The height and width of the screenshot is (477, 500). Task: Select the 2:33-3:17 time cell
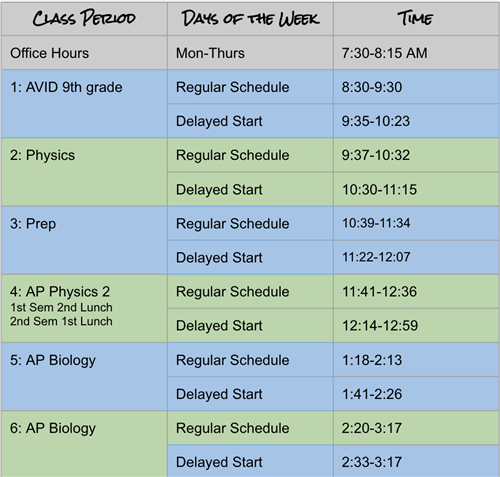[416, 461]
